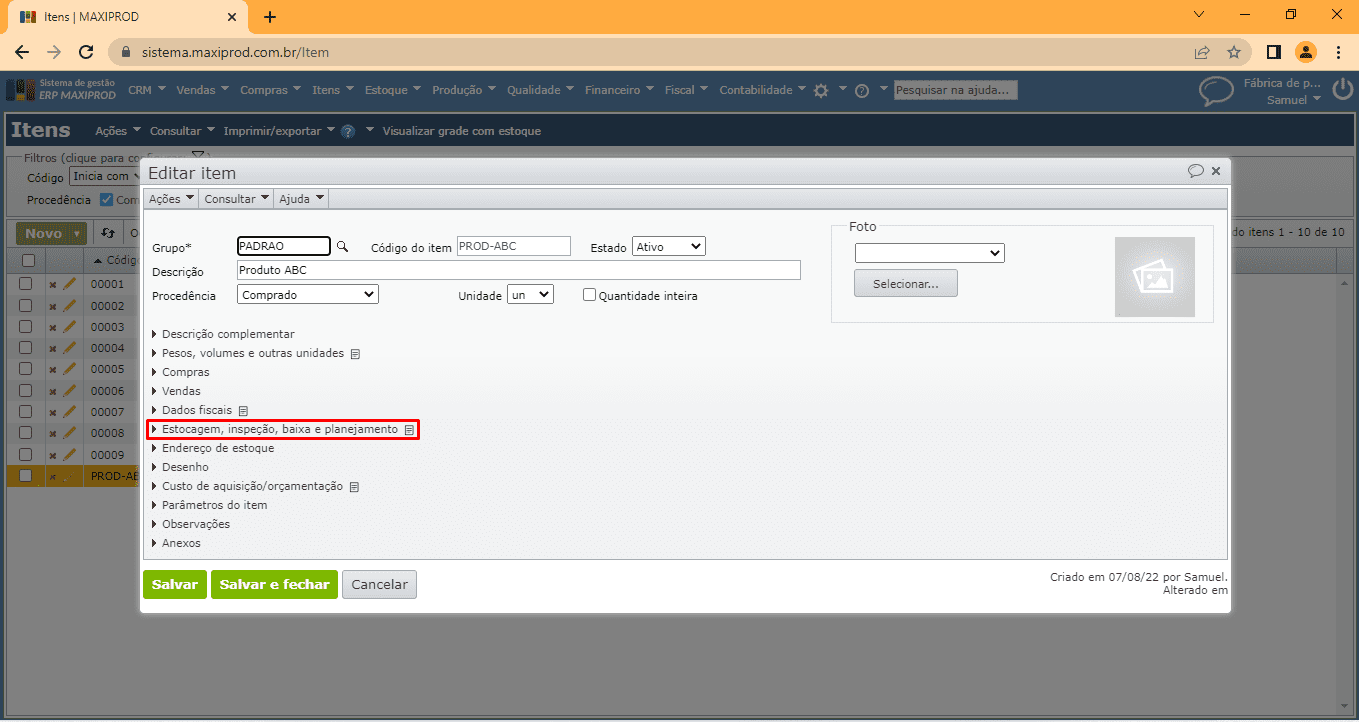The width and height of the screenshot is (1359, 722).
Task: Check the checkbox for item 00002
Action: click(26, 305)
